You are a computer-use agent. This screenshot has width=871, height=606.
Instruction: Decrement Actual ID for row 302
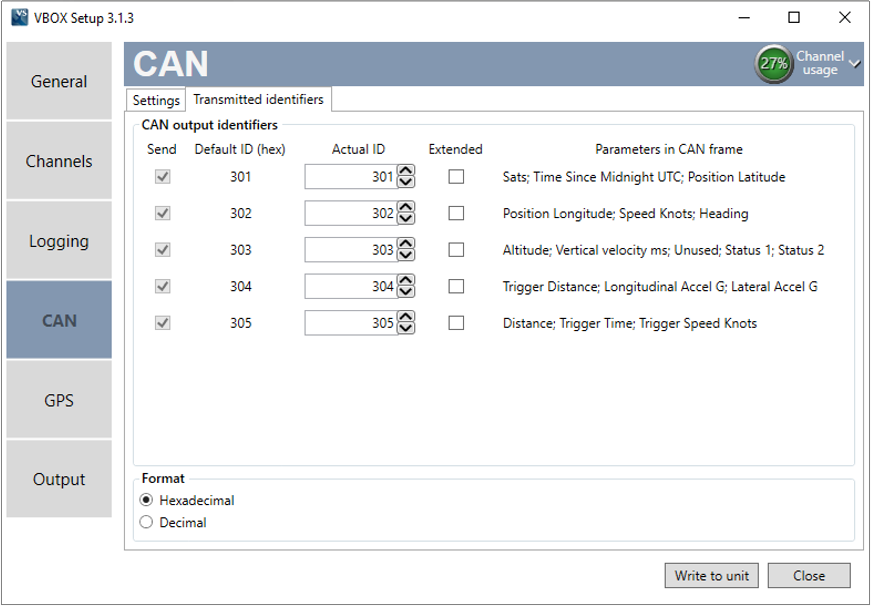[x=406, y=219]
